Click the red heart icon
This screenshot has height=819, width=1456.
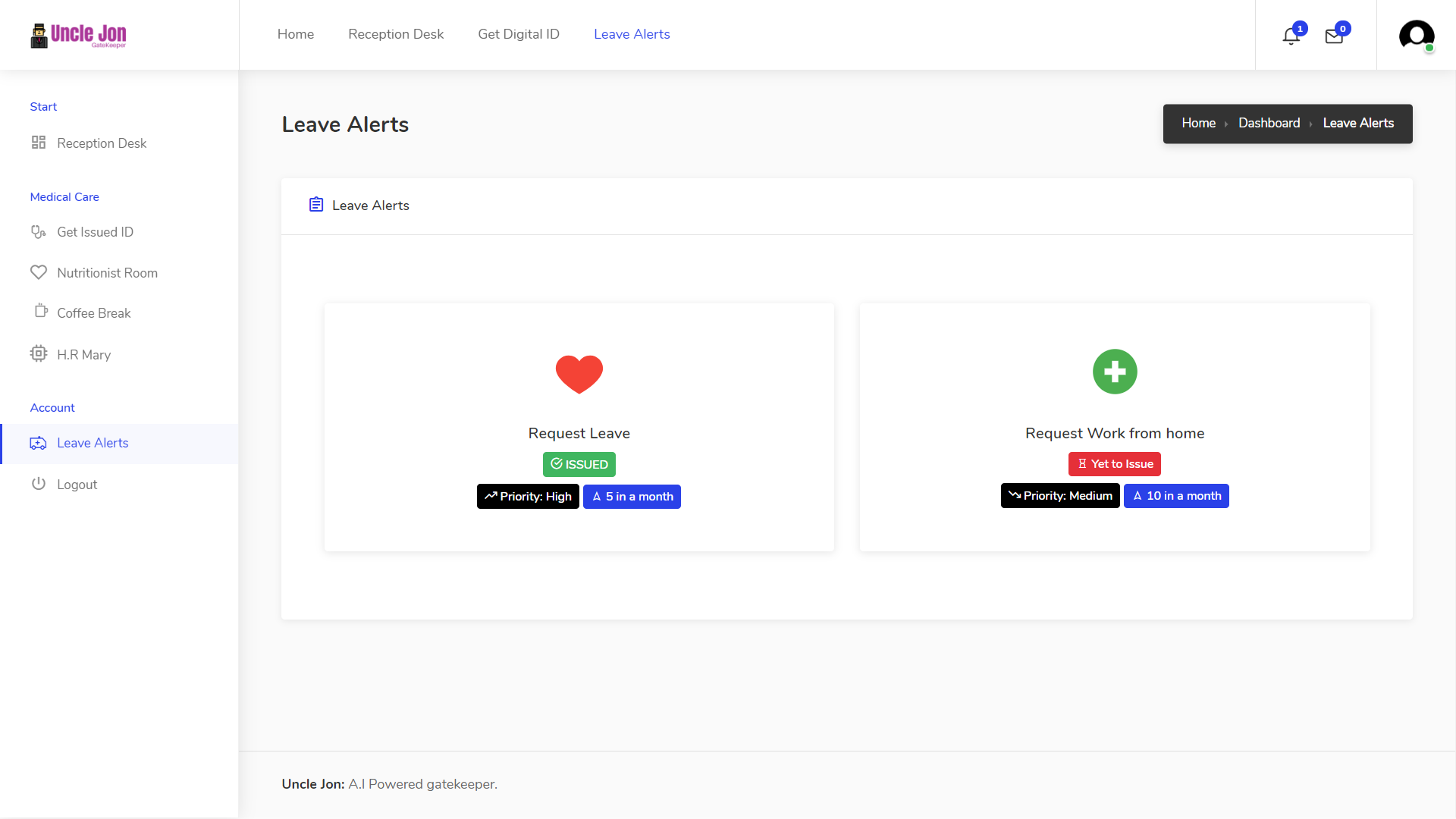(x=579, y=373)
